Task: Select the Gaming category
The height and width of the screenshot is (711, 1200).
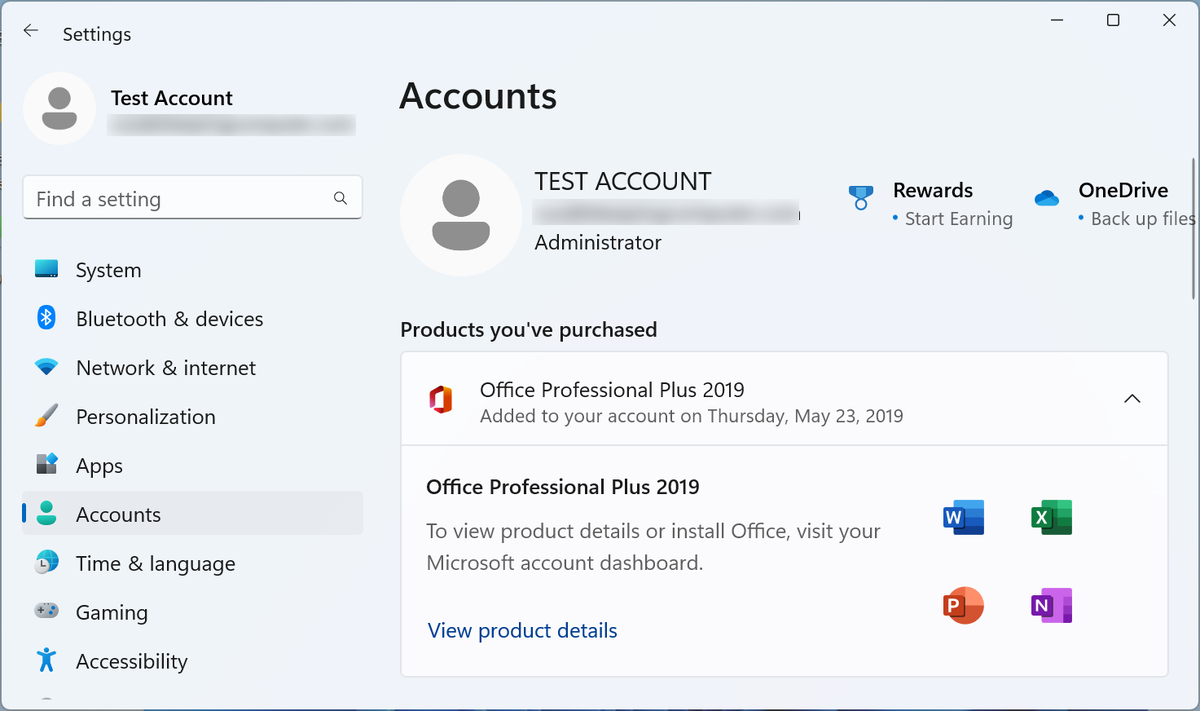Action: click(x=111, y=613)
